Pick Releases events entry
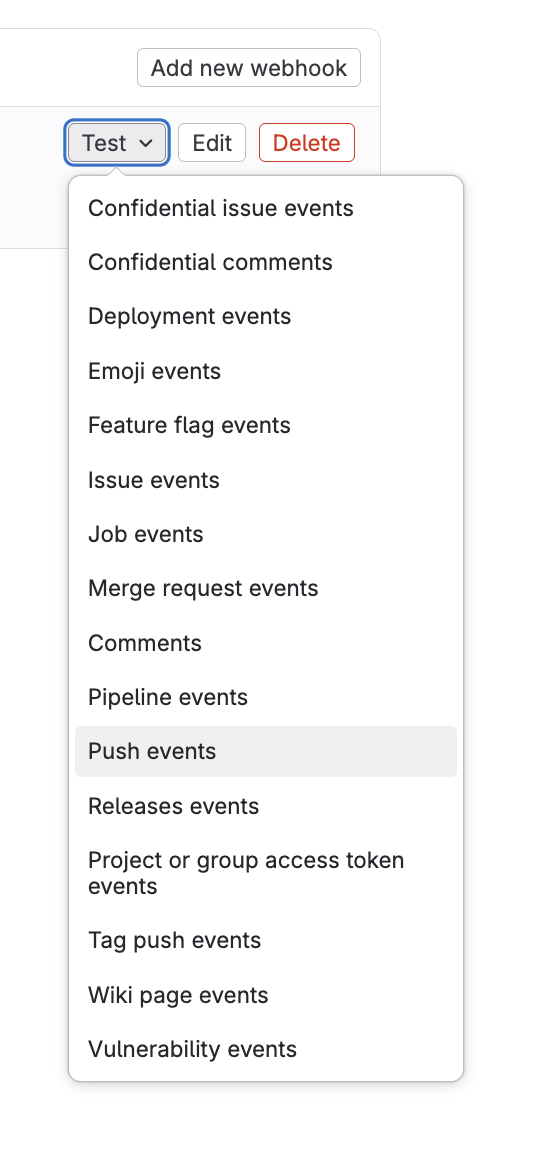The width and height of the screenshot is (536, 1152). coord(266,806)
